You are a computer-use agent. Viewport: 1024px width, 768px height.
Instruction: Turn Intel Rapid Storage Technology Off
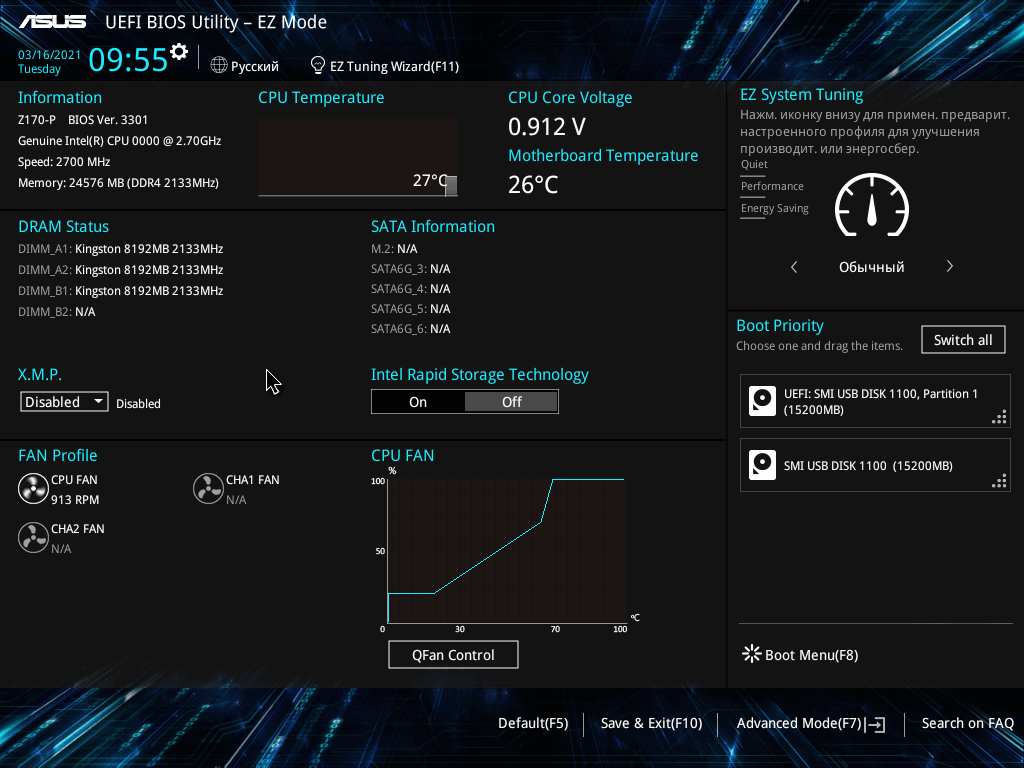(x=511, y=402)
